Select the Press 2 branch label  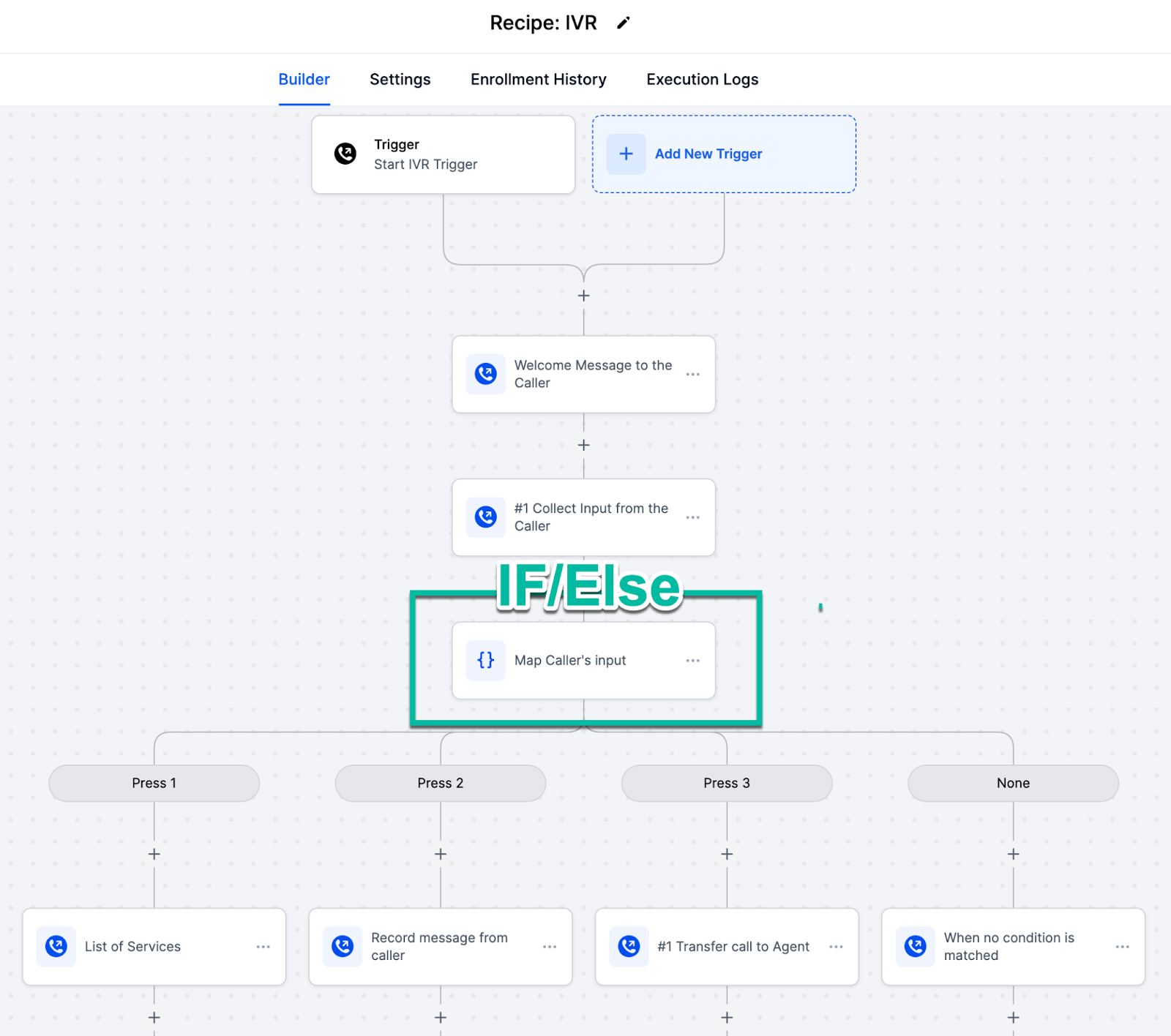click(x=440, y=783)
